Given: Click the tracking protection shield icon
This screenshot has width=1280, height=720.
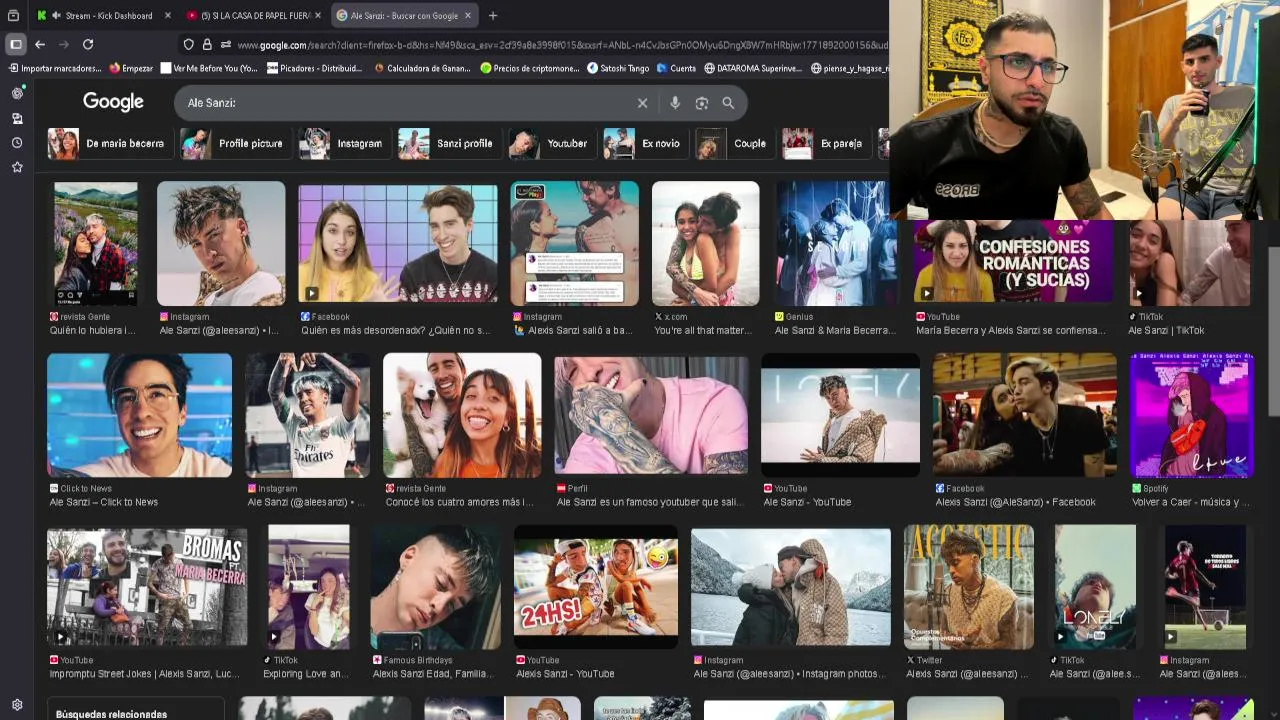Looking at the screenshot, I should [x=188, y=45].
